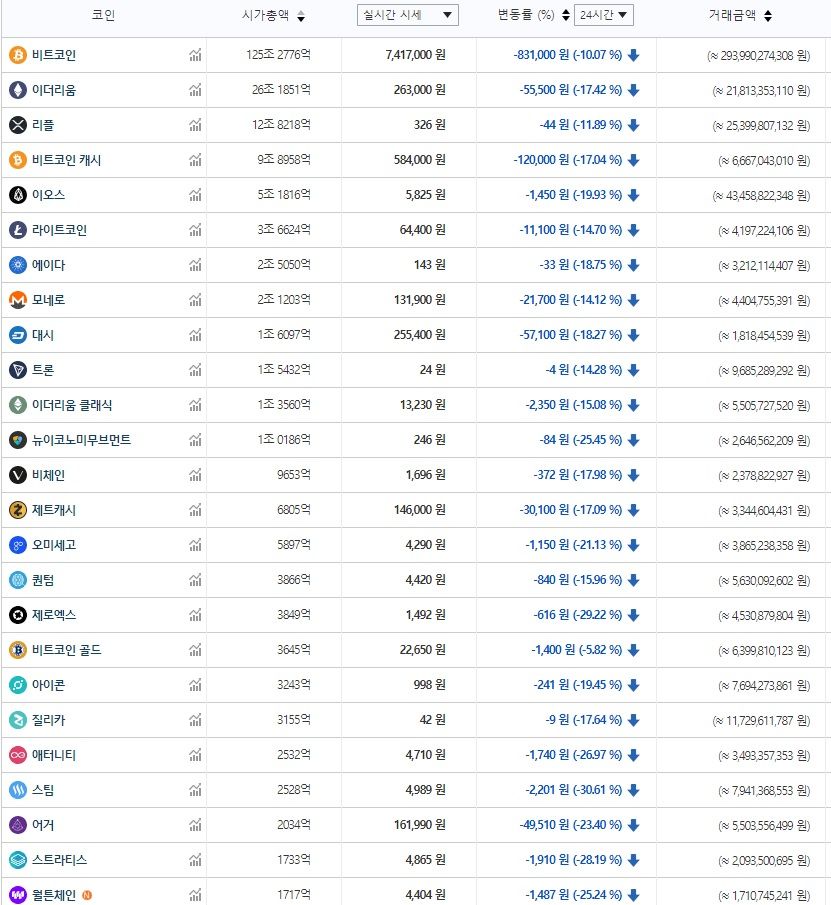Open the chart icon for 비트코인 캐시
The height and width of the screenshot is (905, 831).
195,160
